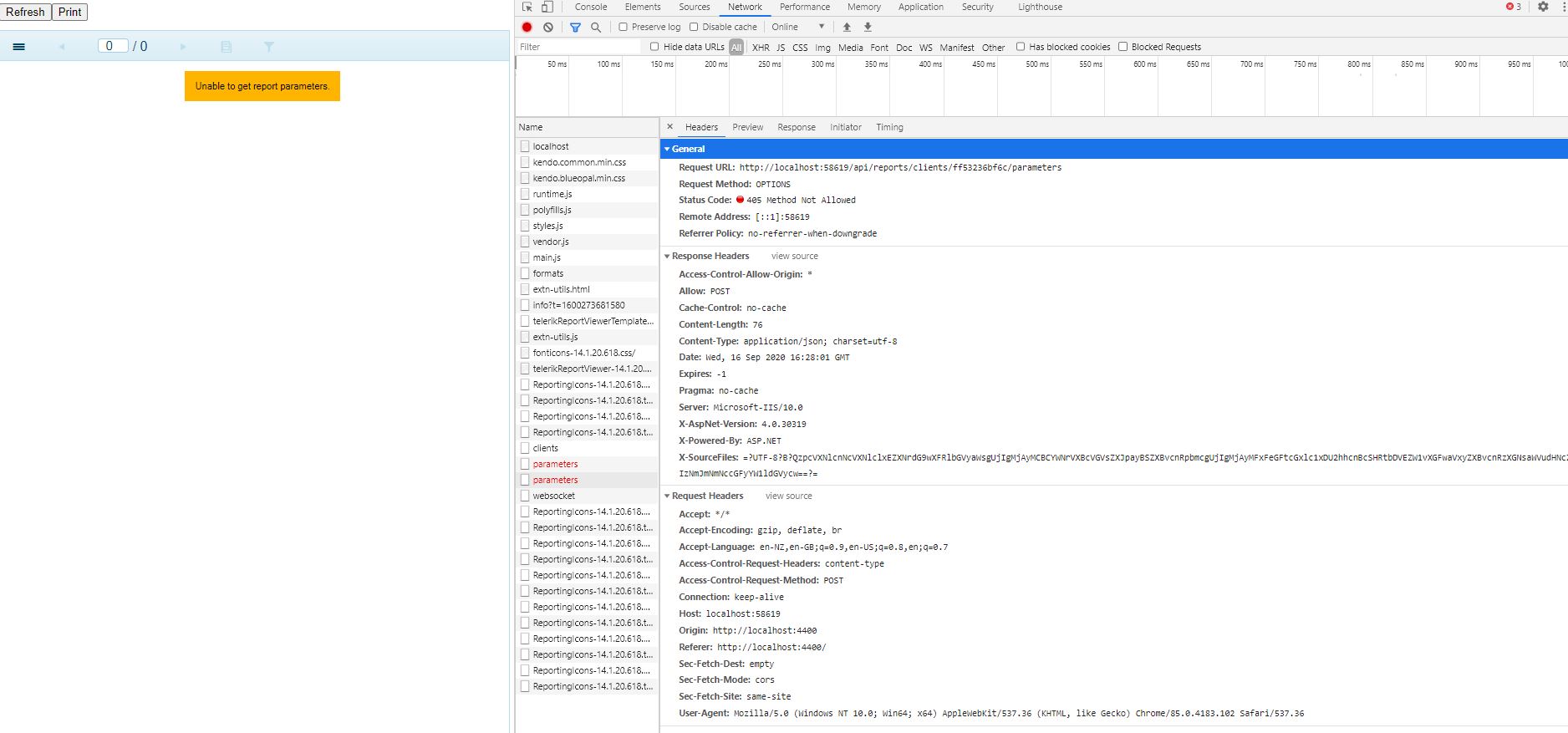Select the All filter type
1568x733 pixels.
click(x=736, y=48)
